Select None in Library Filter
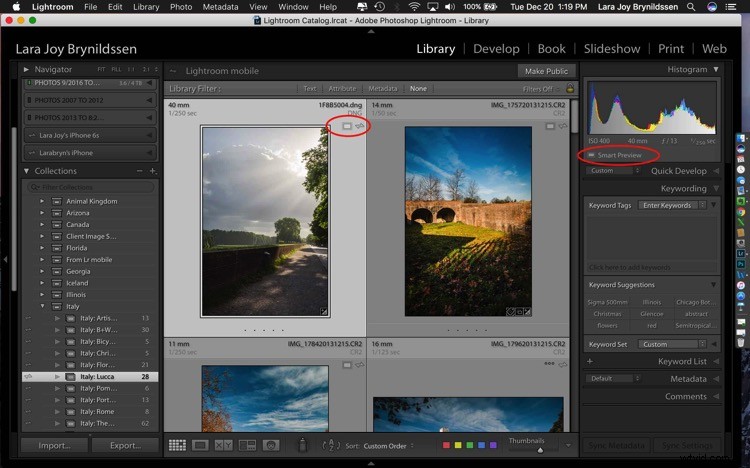Viewport: 750px width, 468px height. pyautogui.click(x=418, y=89)
